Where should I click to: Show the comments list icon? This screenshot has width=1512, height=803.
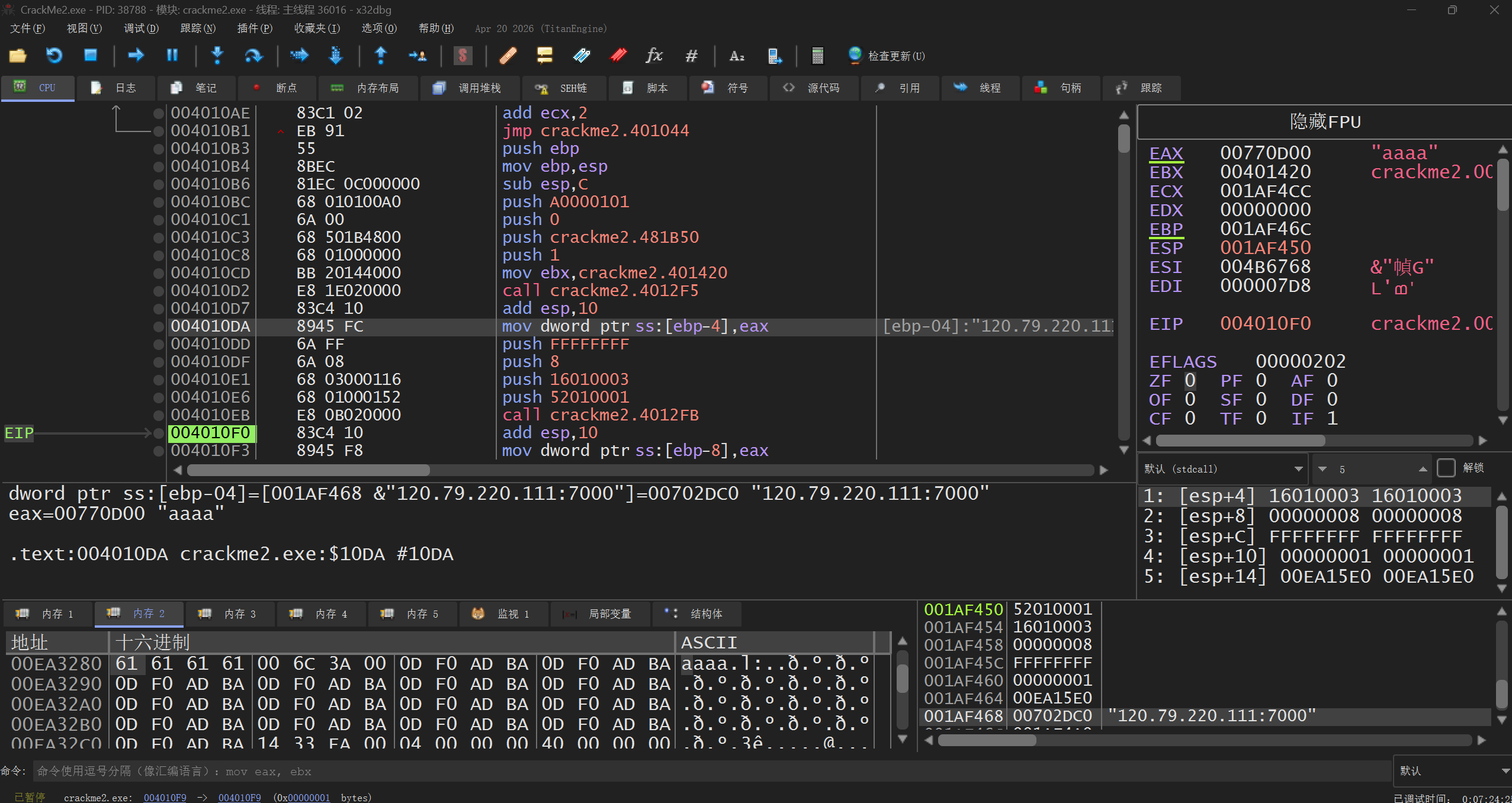pyautogui.click(x=544, y=56)
